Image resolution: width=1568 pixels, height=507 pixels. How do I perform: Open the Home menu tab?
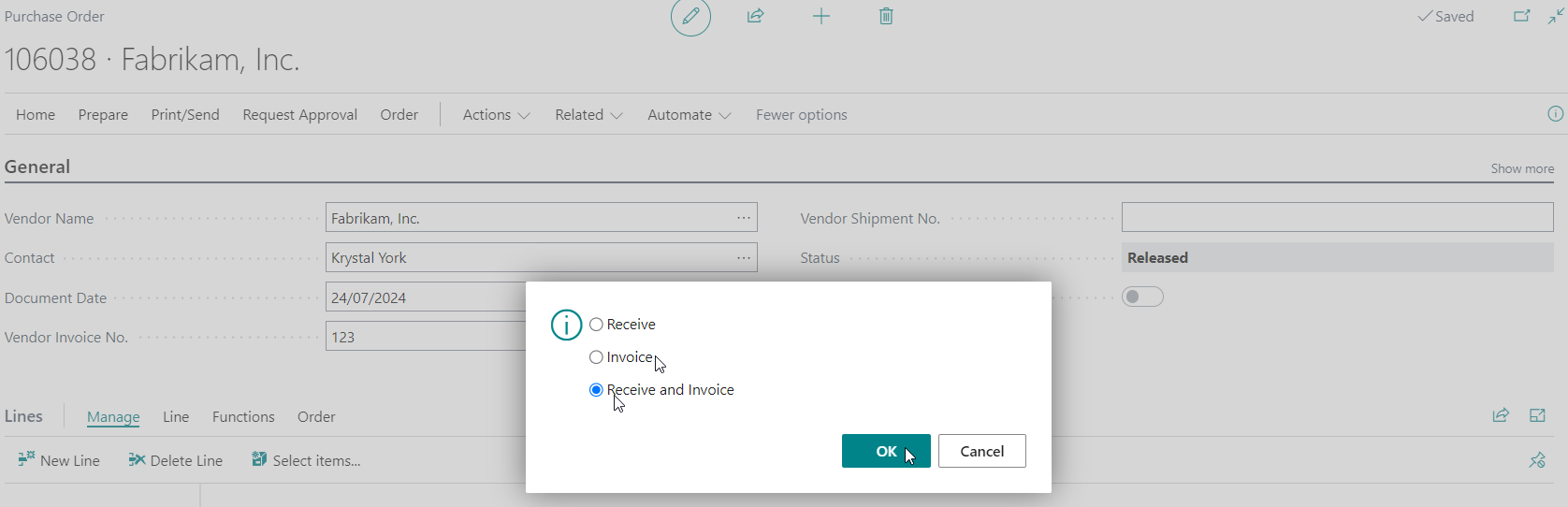[36, 114]
